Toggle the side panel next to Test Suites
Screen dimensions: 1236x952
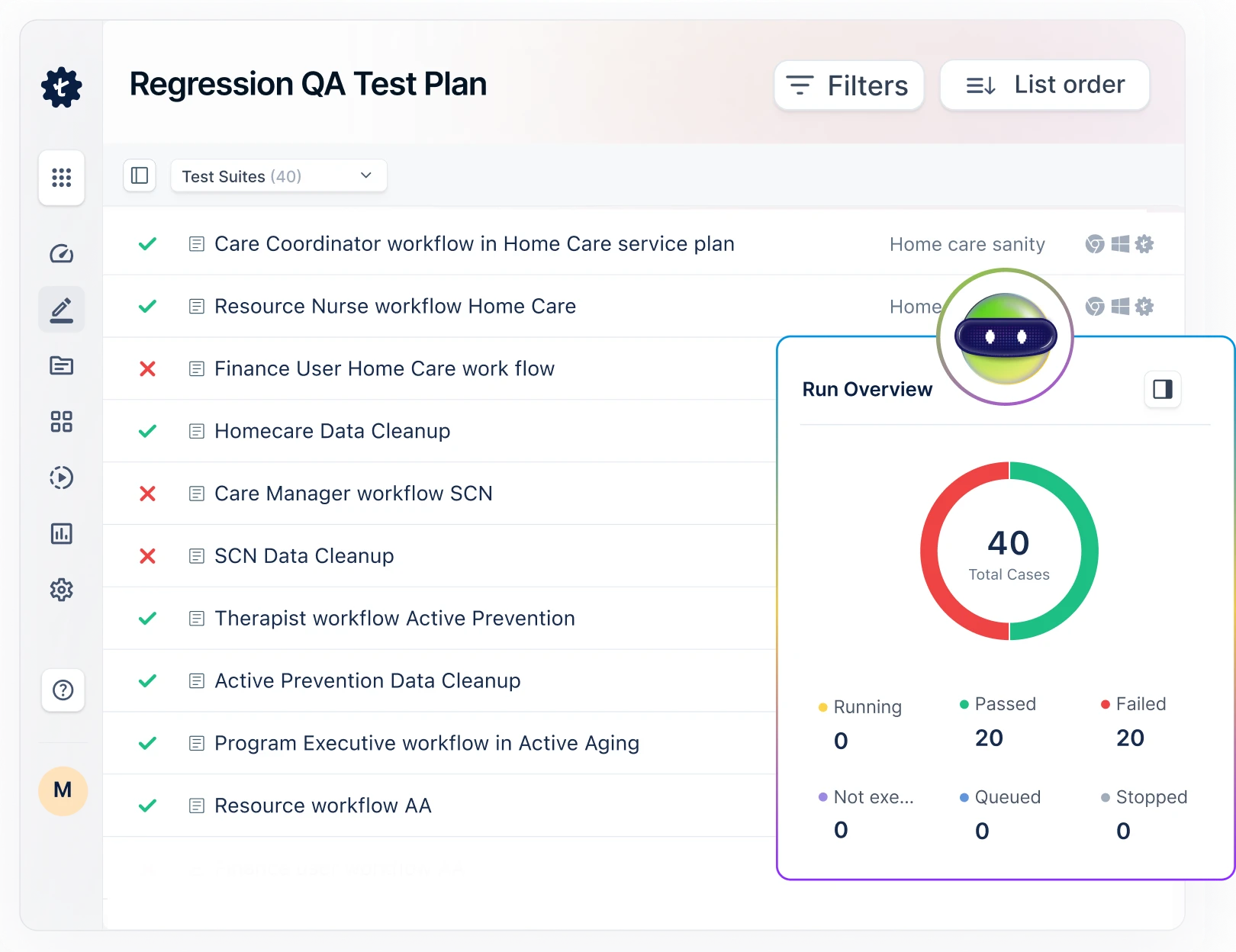(140, 175)
